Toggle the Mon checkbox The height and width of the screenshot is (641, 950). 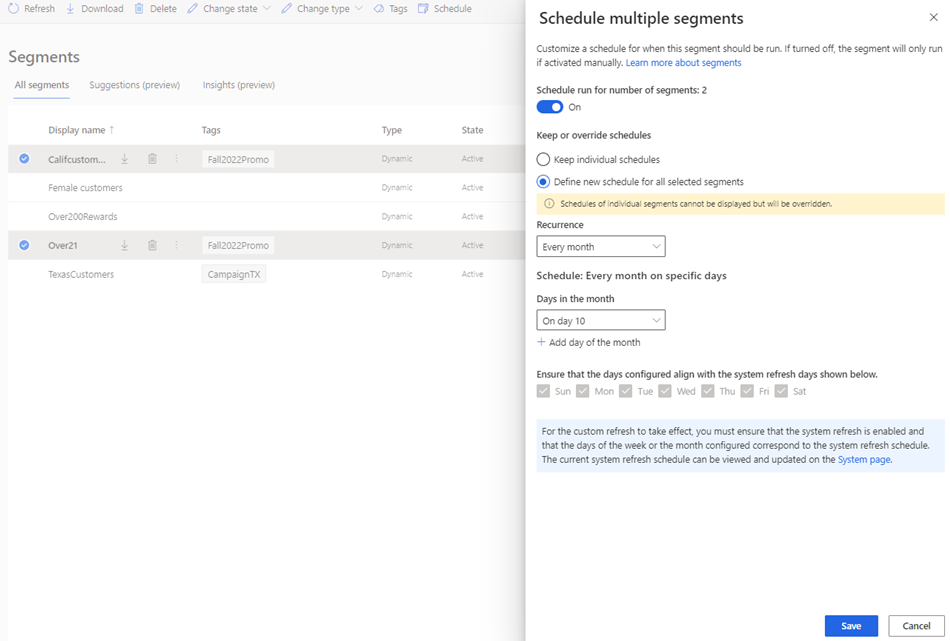click(583, 391)
